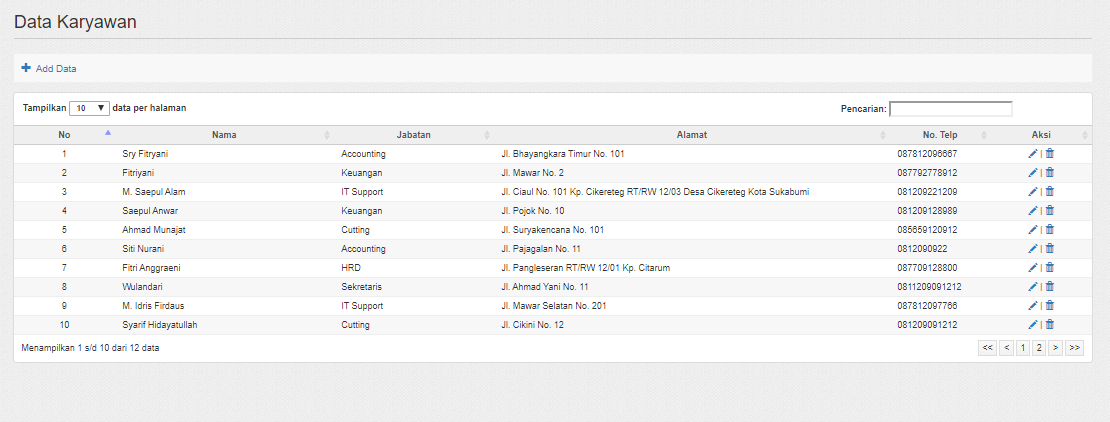Sort table by No. Telp column header
The image size is (1110, 422).
coord(939,135)
